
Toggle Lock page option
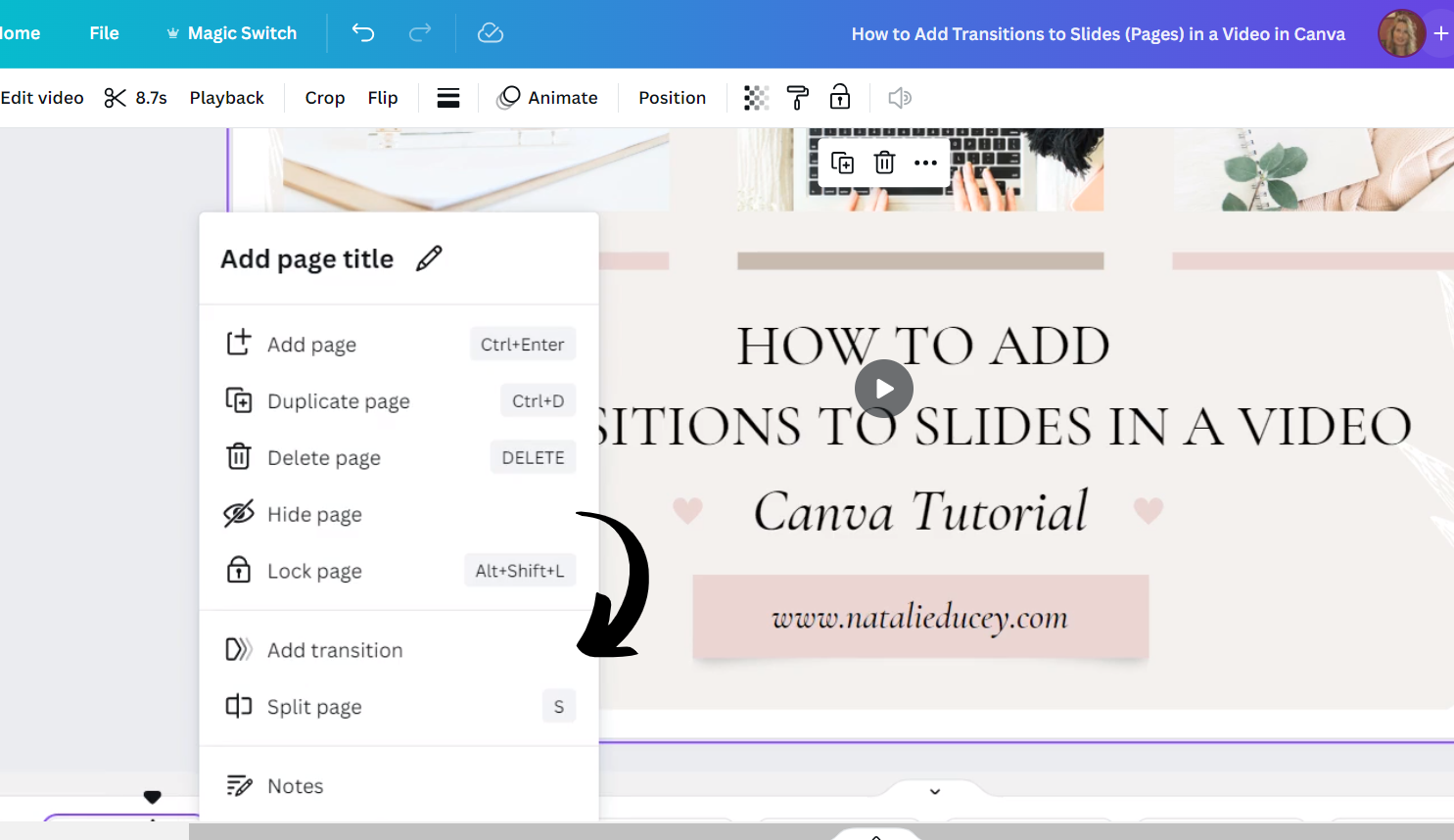pyautogui.click(x=399, y=571)
